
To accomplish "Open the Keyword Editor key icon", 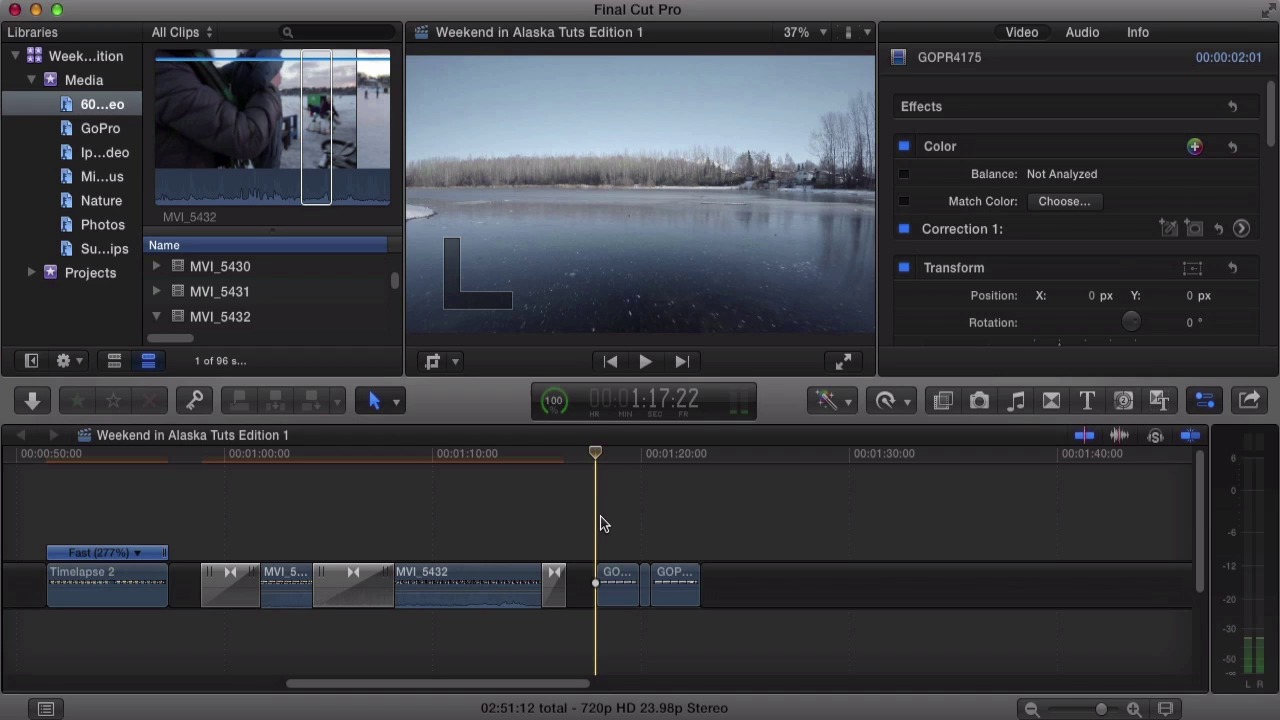I will pyautogui.click(x=195, y=401).
